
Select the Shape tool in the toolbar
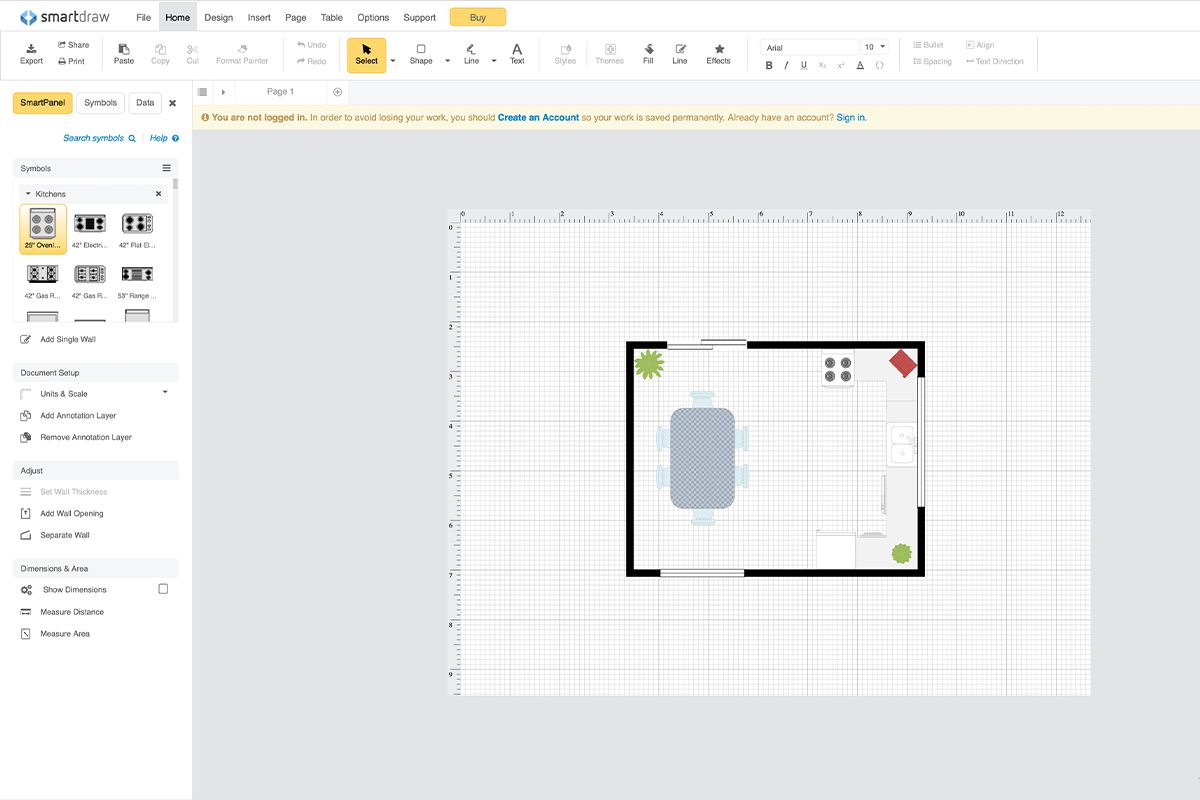coord(420,53)
